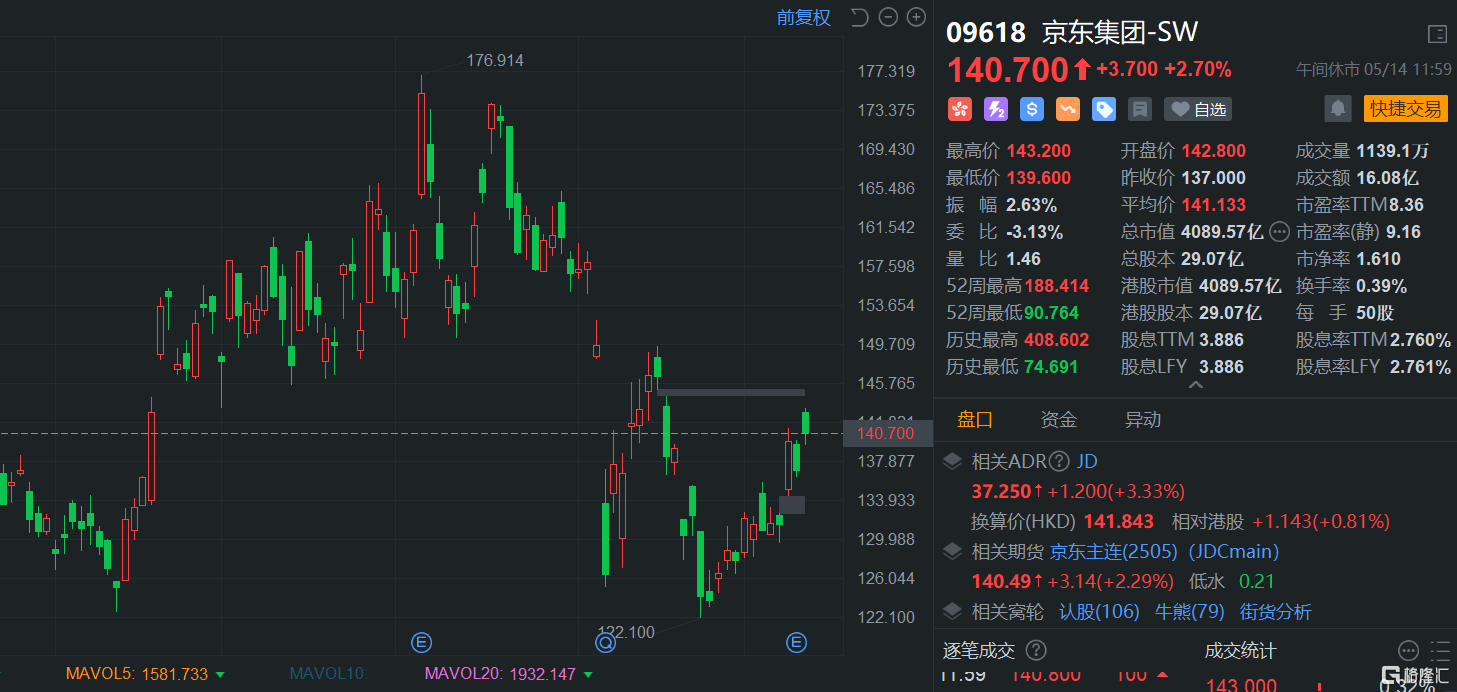Toggle the MAVOL10 indicator label

coord(329,674)
